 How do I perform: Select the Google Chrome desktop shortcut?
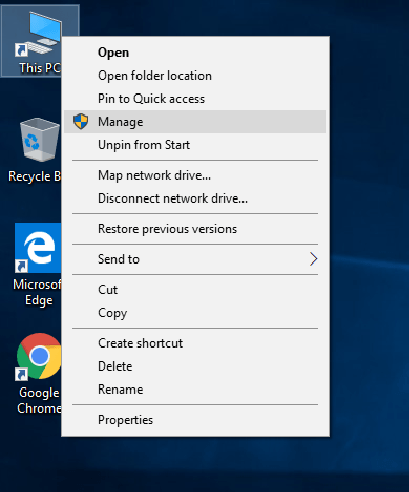pos(38,374)
